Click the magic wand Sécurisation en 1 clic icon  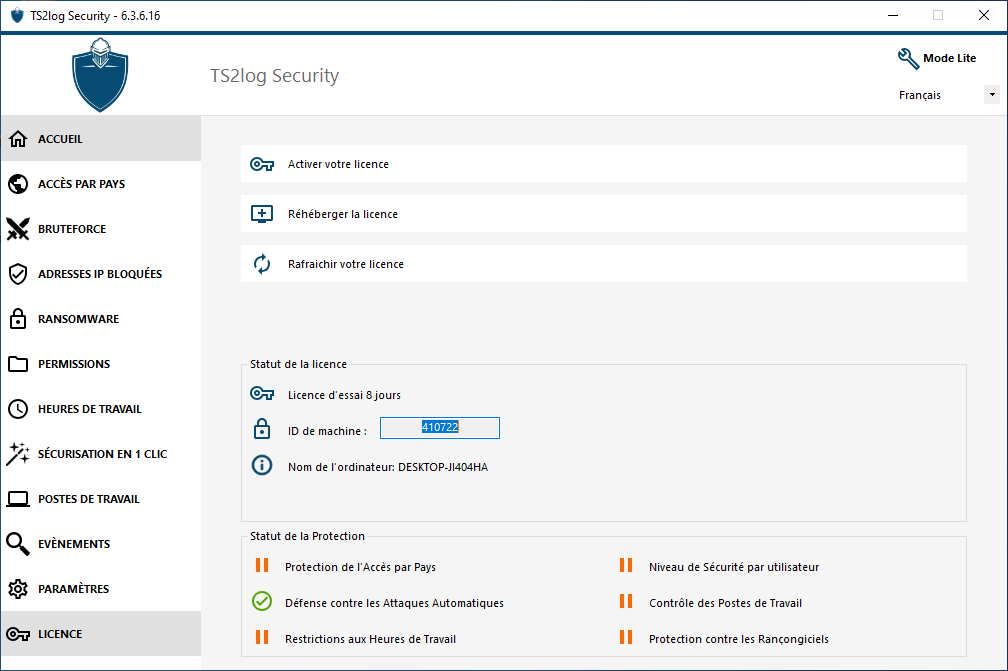coord(18,454)
